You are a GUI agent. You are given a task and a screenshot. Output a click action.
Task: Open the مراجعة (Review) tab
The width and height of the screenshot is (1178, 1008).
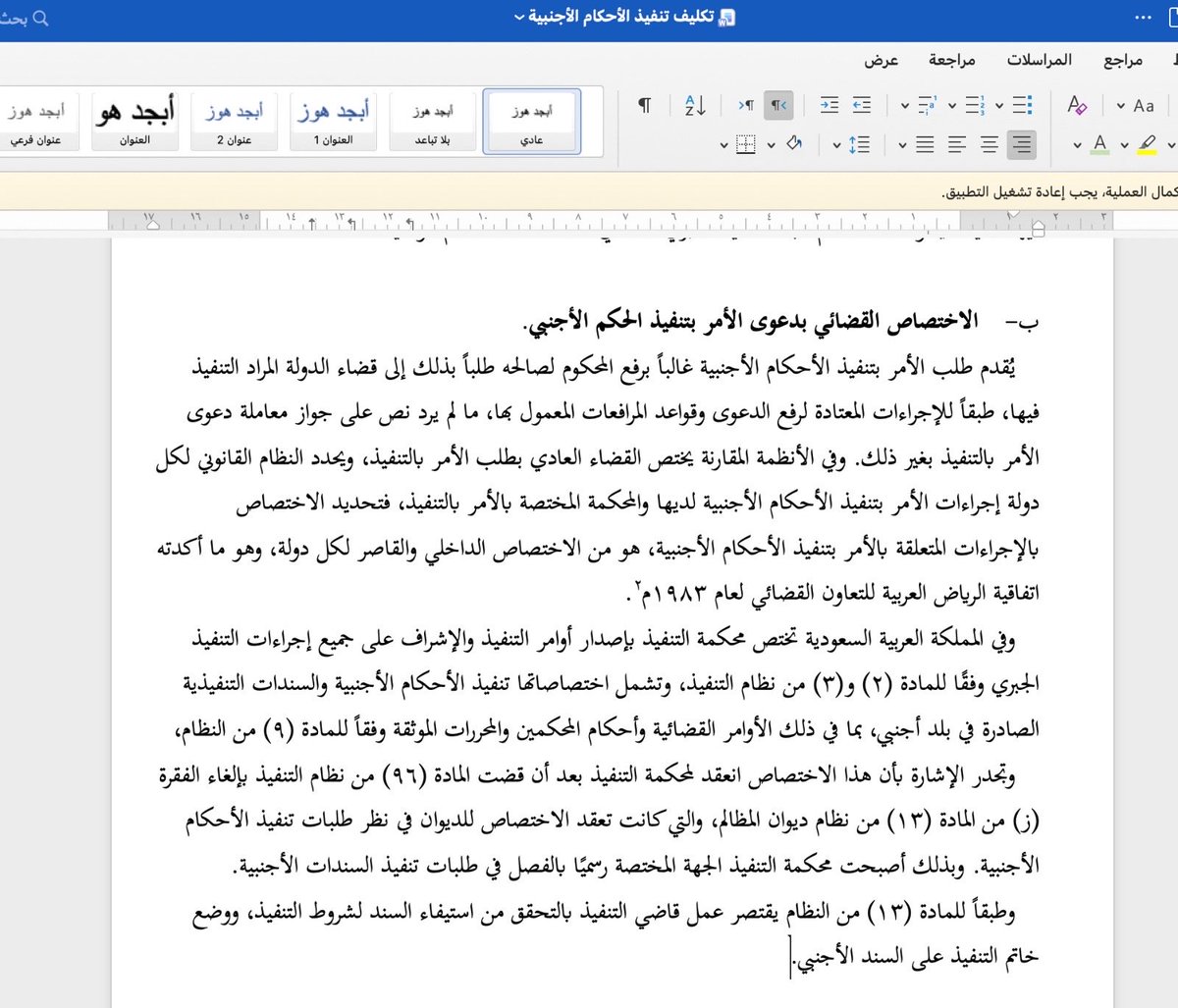(x=952, y=60)
